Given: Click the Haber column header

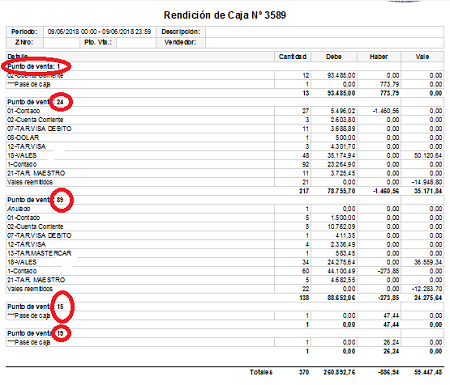Looking at the screenshot, I should click(x=379, y=57).
